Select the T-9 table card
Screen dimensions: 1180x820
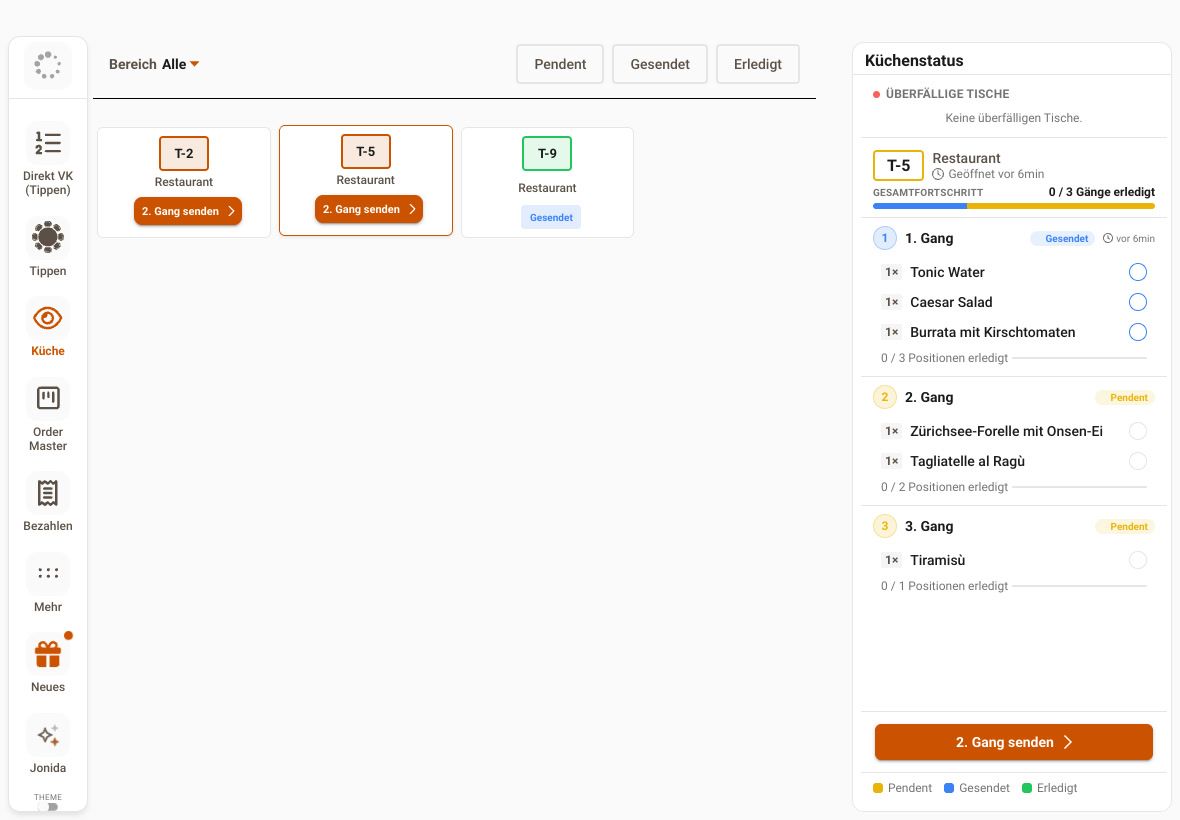(x=547, y=182)
